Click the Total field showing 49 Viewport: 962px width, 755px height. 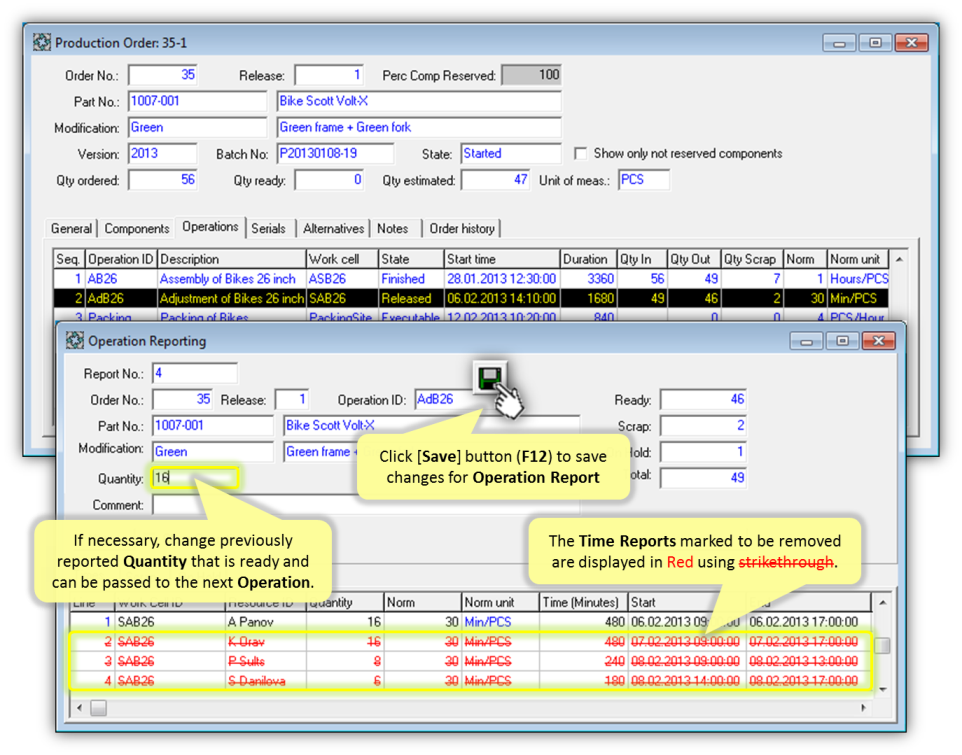(x=703, y=478)
